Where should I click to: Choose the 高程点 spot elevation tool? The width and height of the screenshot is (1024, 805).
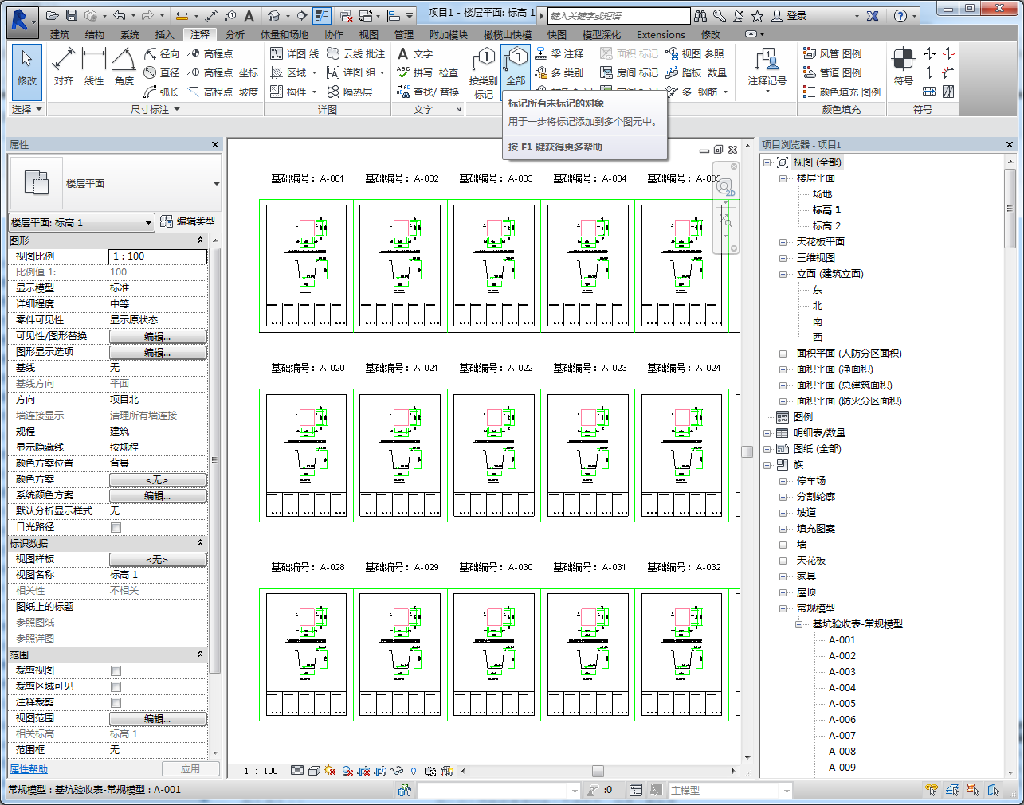[210, 54]
